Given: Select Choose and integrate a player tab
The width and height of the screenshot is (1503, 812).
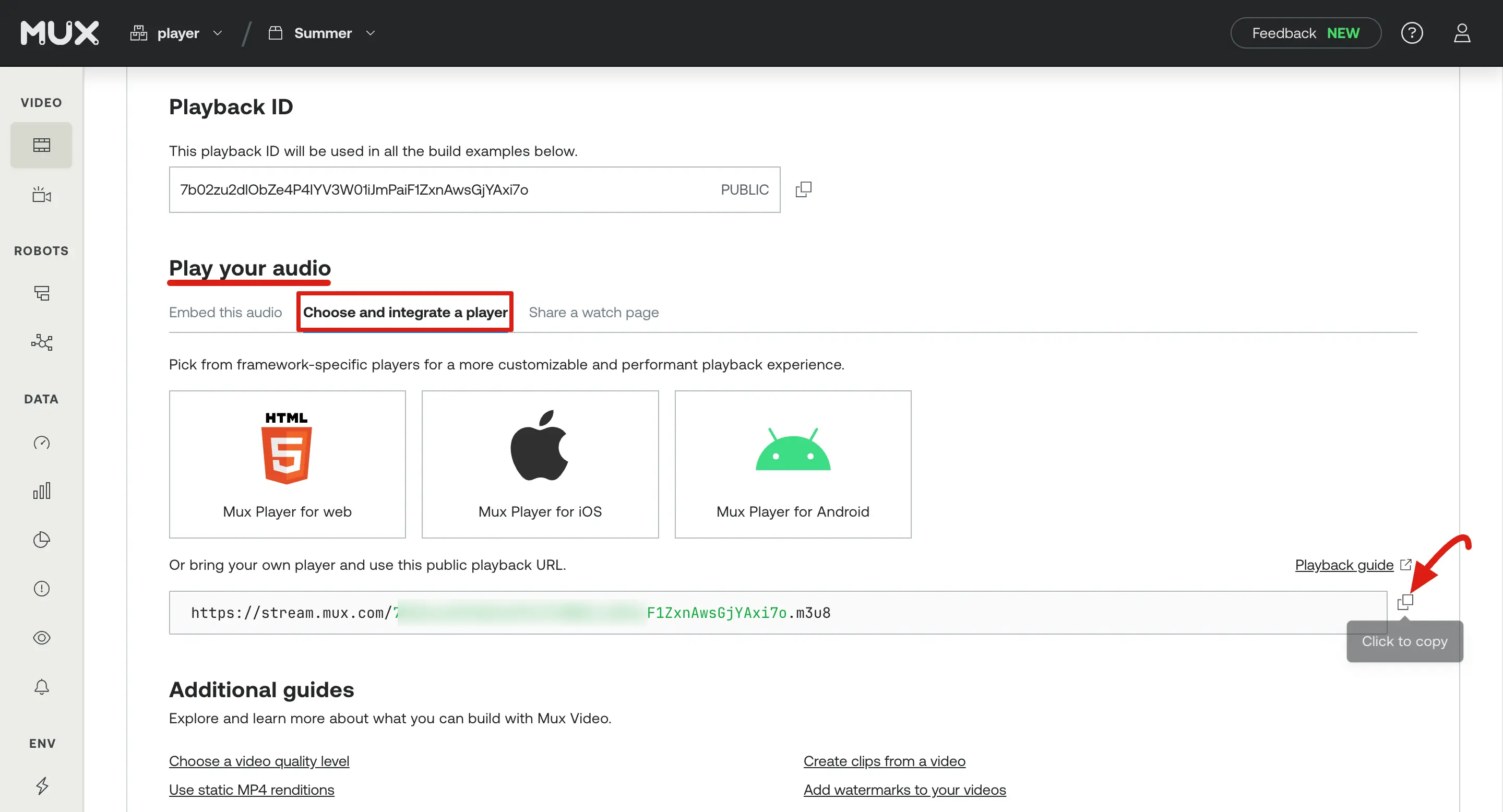Looking at the screenshot, I should (405, 312).
